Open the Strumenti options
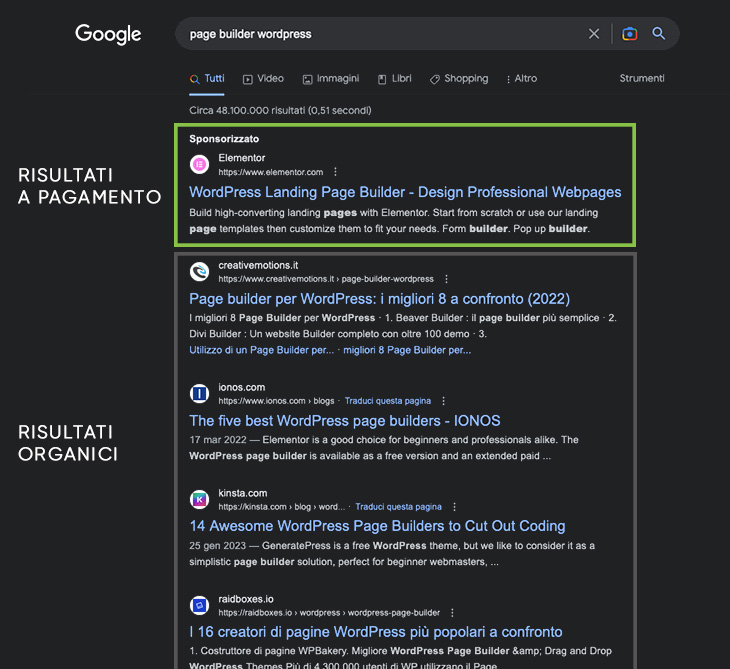730x669 pixels. [x=642, y=79]
